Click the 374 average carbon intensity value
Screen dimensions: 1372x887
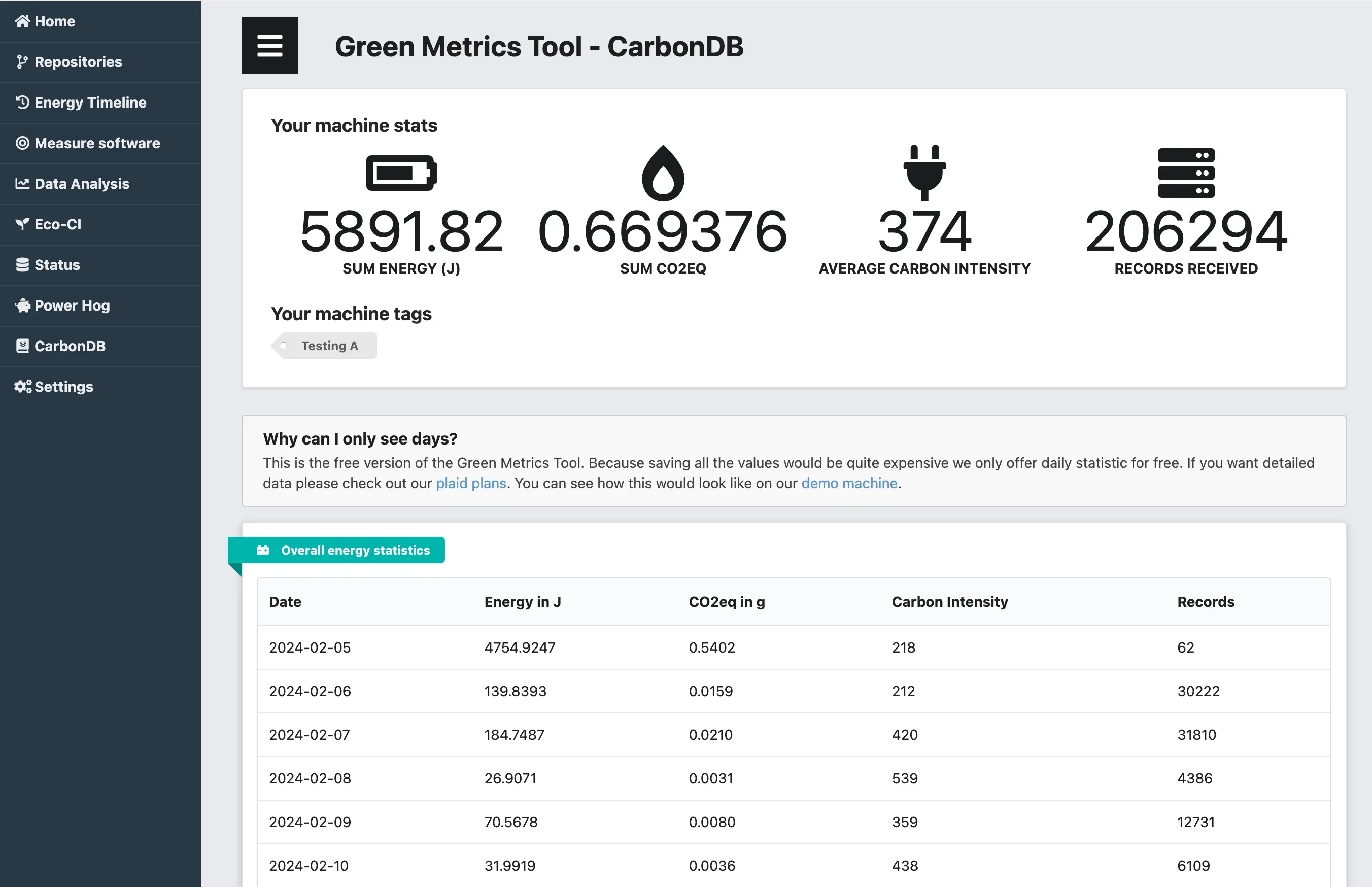(924, 231)
